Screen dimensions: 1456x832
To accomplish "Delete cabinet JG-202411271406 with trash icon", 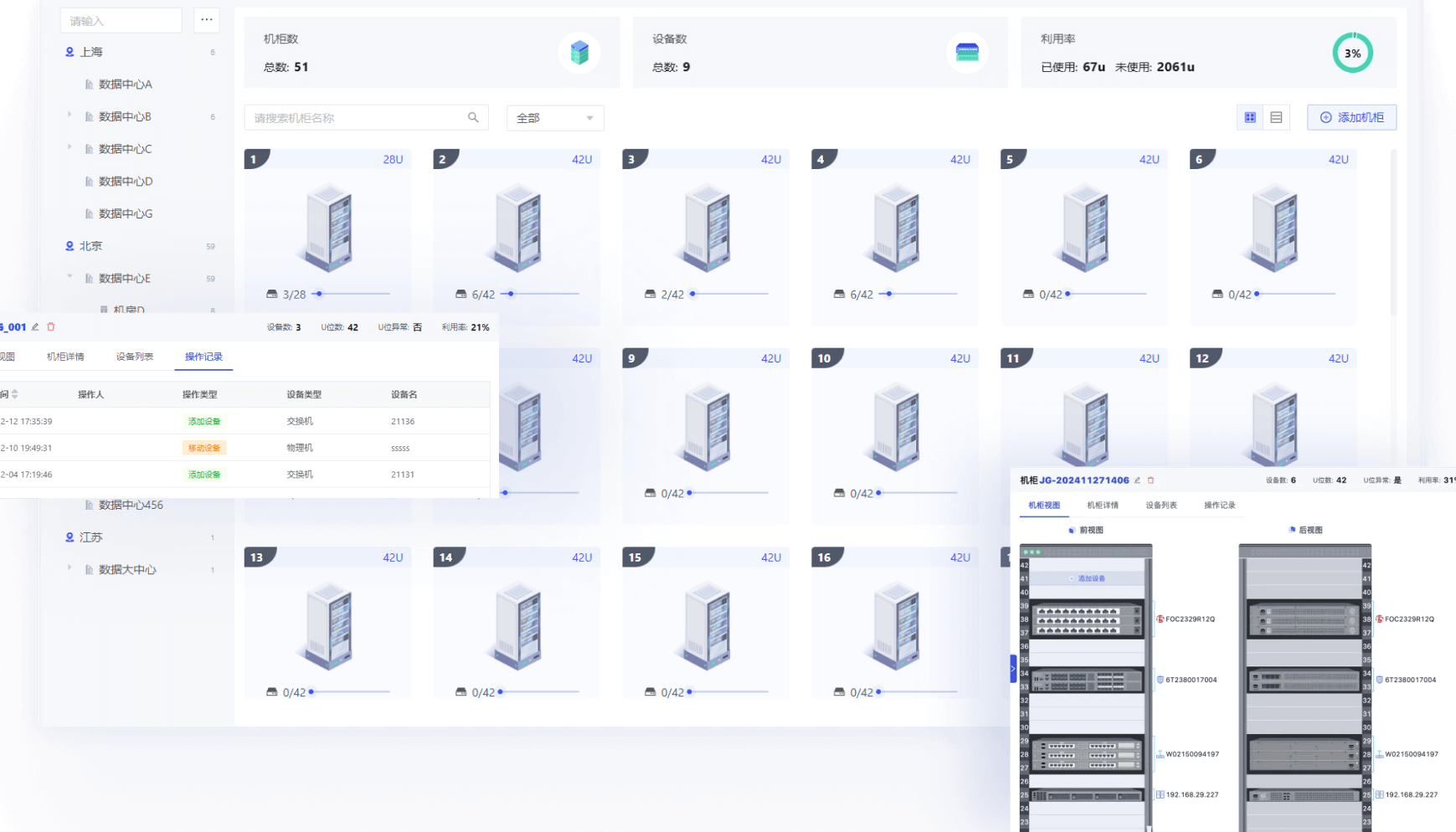I will coord(1150,480).
